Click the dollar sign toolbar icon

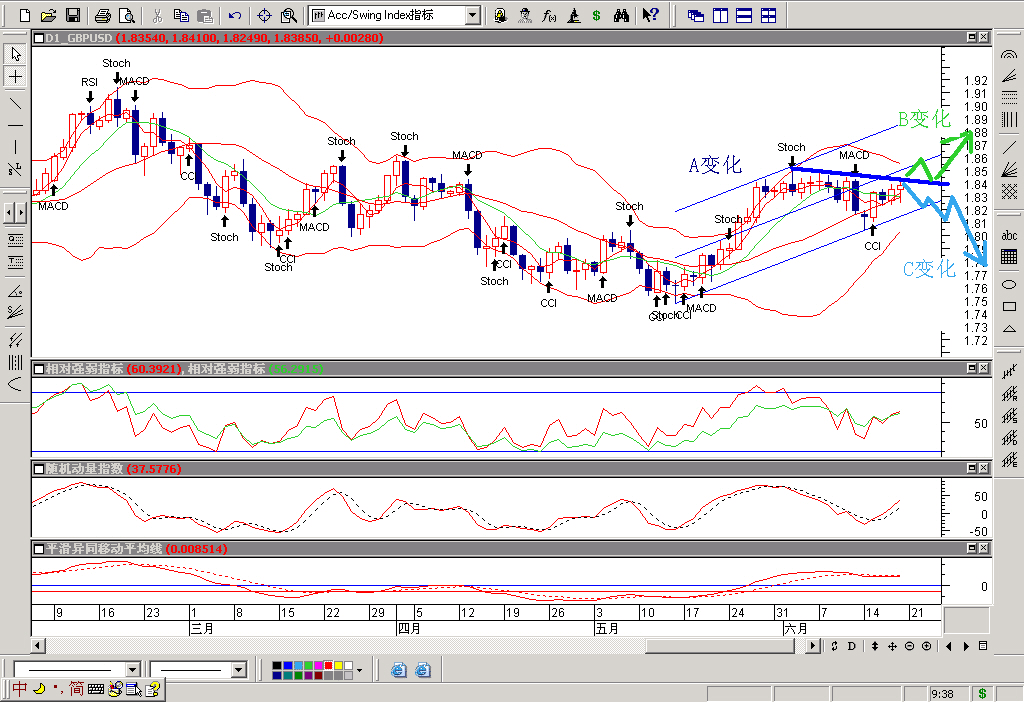pyautogui.click(x=597, y=15)
